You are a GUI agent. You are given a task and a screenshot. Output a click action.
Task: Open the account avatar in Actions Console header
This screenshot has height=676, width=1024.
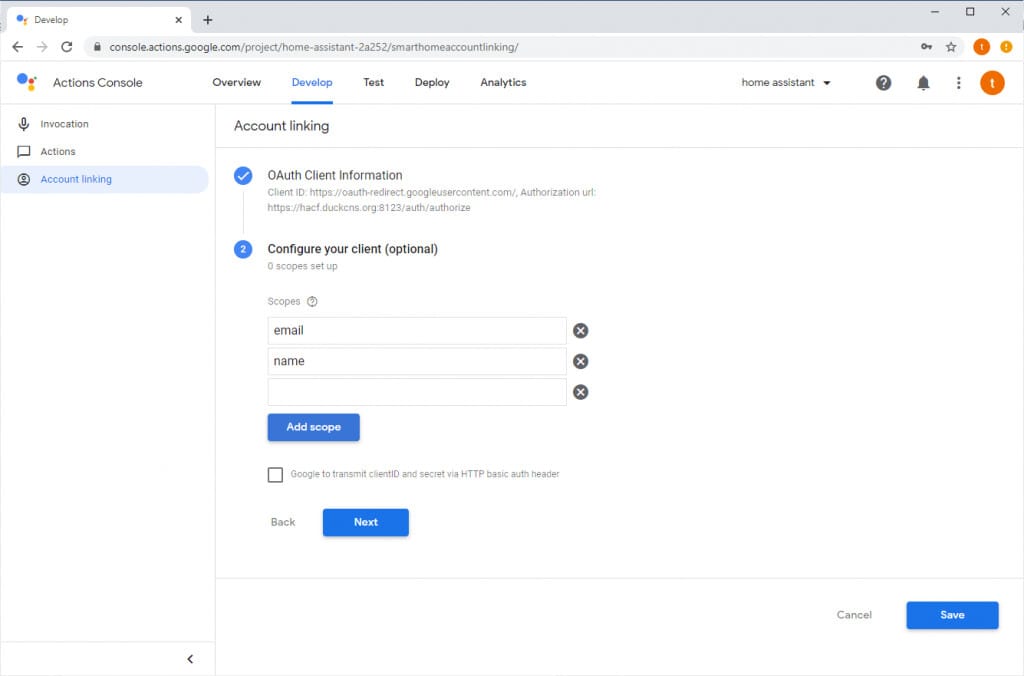(x=992, y=83)
